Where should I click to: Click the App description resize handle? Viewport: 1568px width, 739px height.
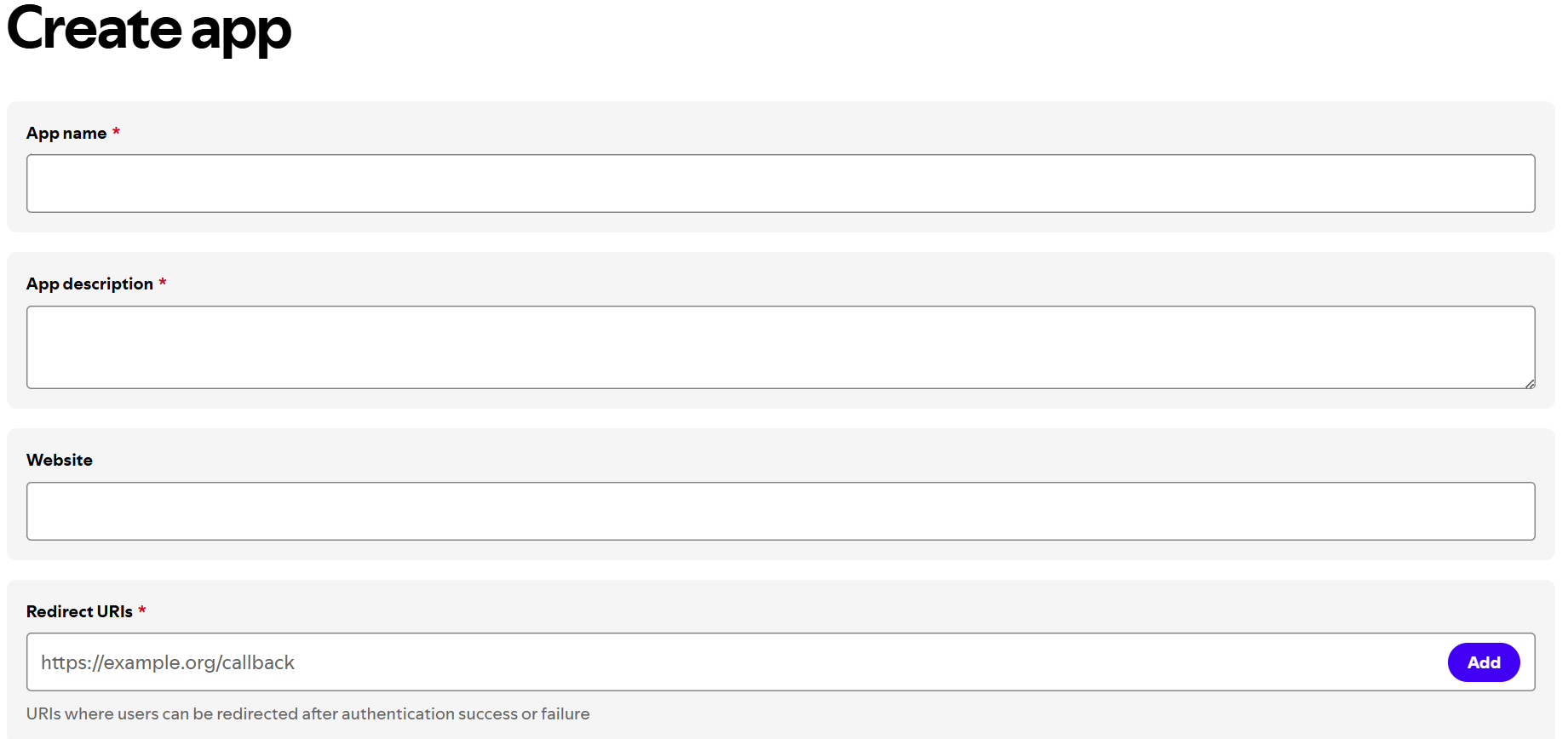click(1530, 384)
